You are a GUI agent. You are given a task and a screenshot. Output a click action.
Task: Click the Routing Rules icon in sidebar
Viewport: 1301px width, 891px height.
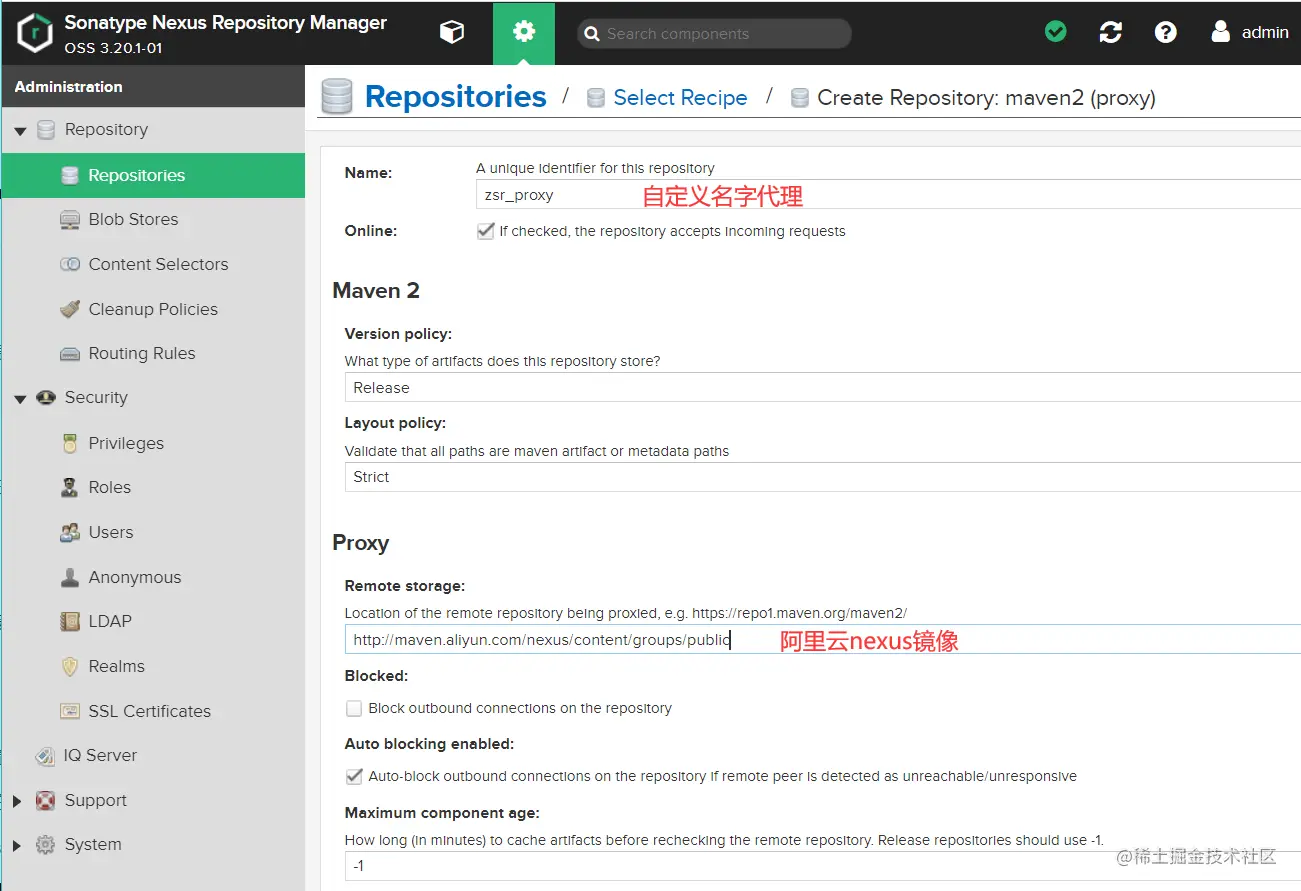(x=70, y=354)
